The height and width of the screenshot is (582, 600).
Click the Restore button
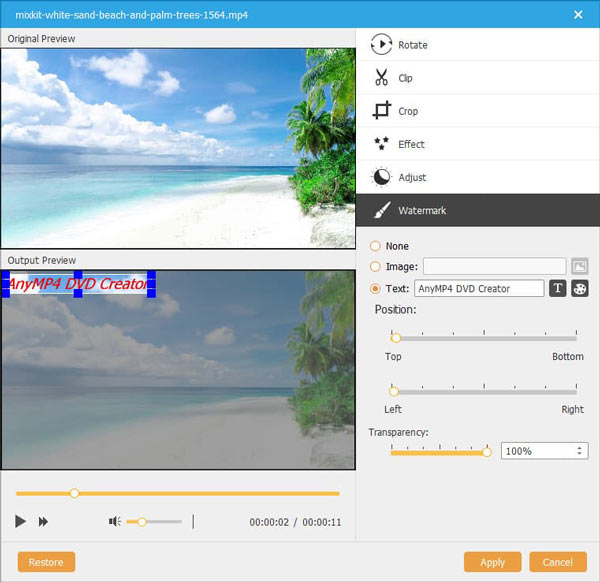46,562
